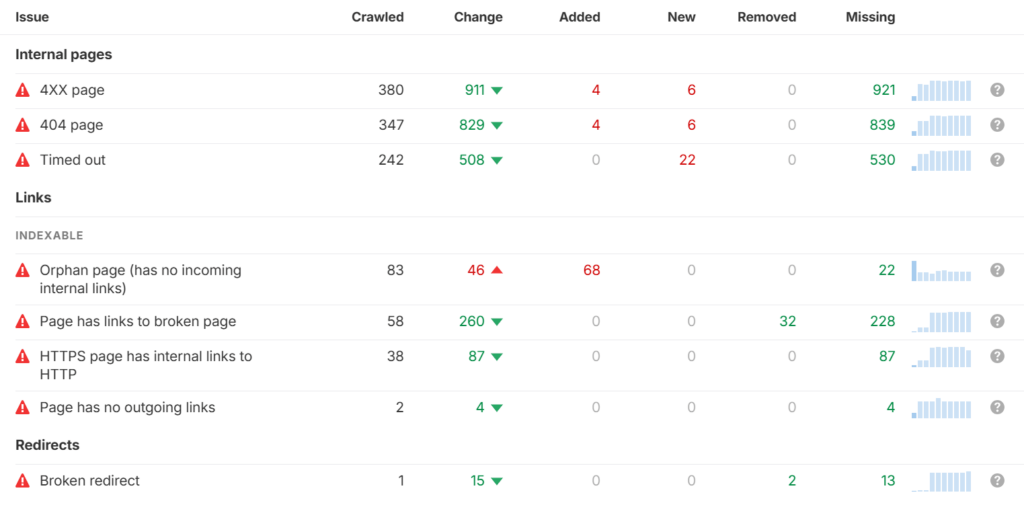
Task: Click the Removed column header
Action: click(766, 17)
